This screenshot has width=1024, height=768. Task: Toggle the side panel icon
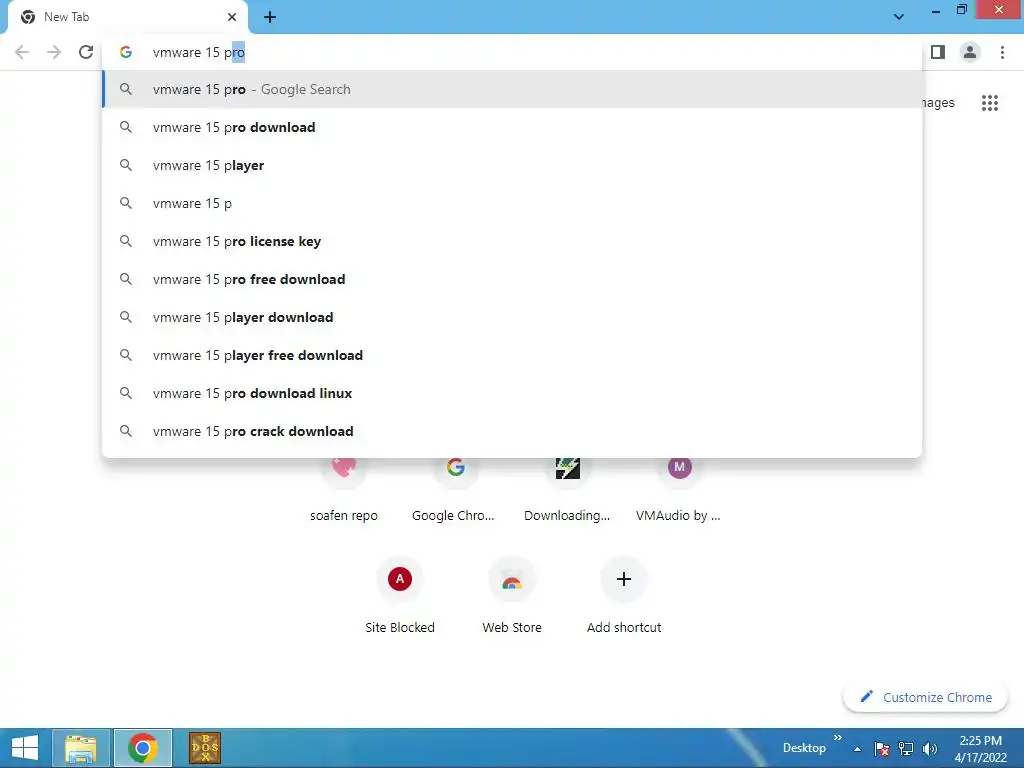tap(938, 52)
